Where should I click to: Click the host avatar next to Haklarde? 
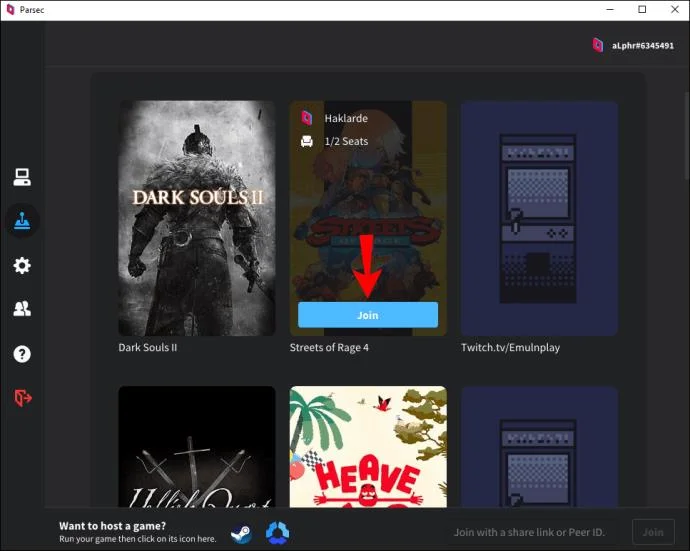tap(307, 118)
